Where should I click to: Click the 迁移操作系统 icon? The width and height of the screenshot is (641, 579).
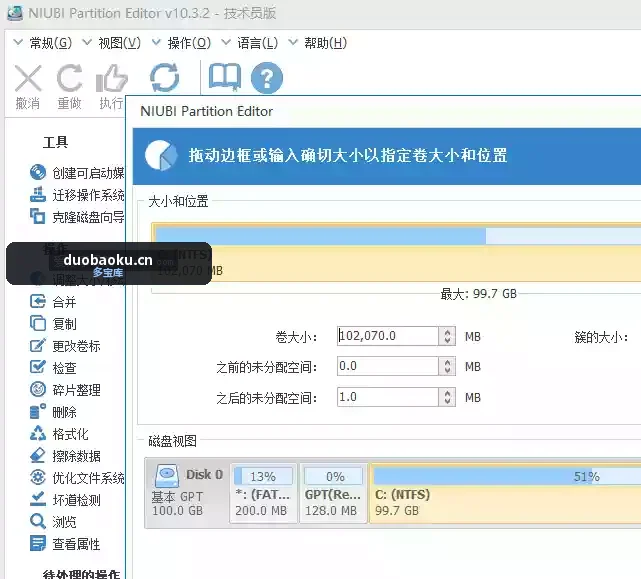click(x=38, y=194)
